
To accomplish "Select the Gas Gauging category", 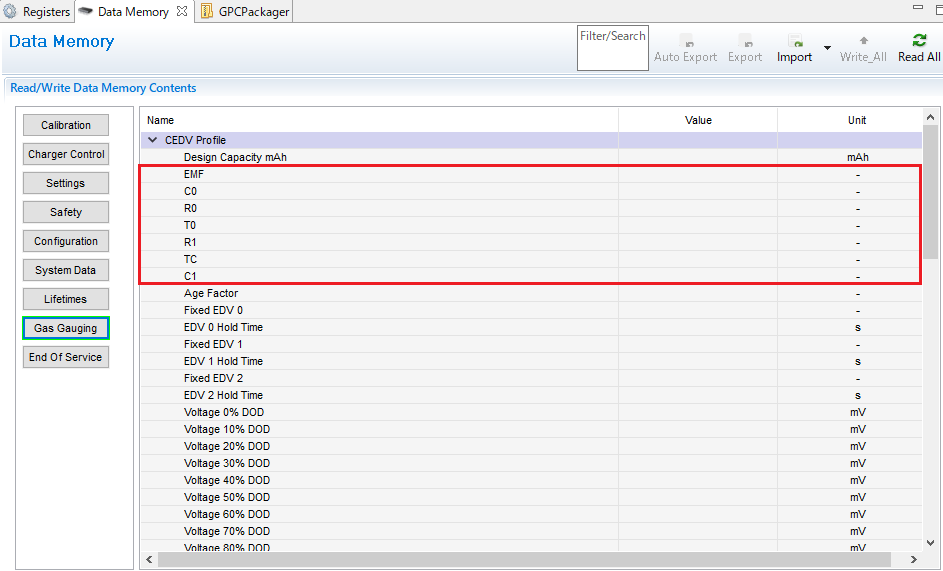I will click(66, 328).
